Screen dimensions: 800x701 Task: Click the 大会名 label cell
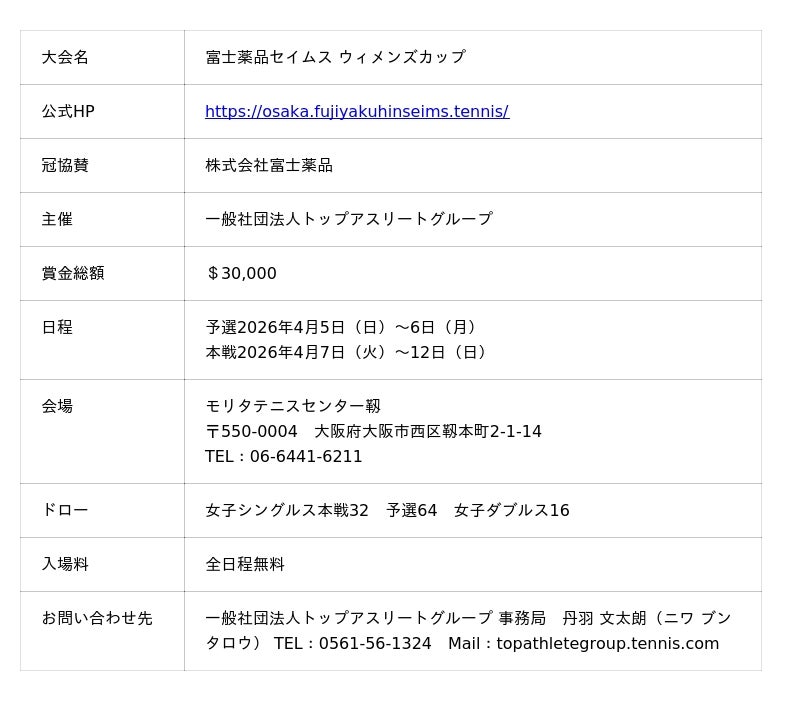coord(65,57)
